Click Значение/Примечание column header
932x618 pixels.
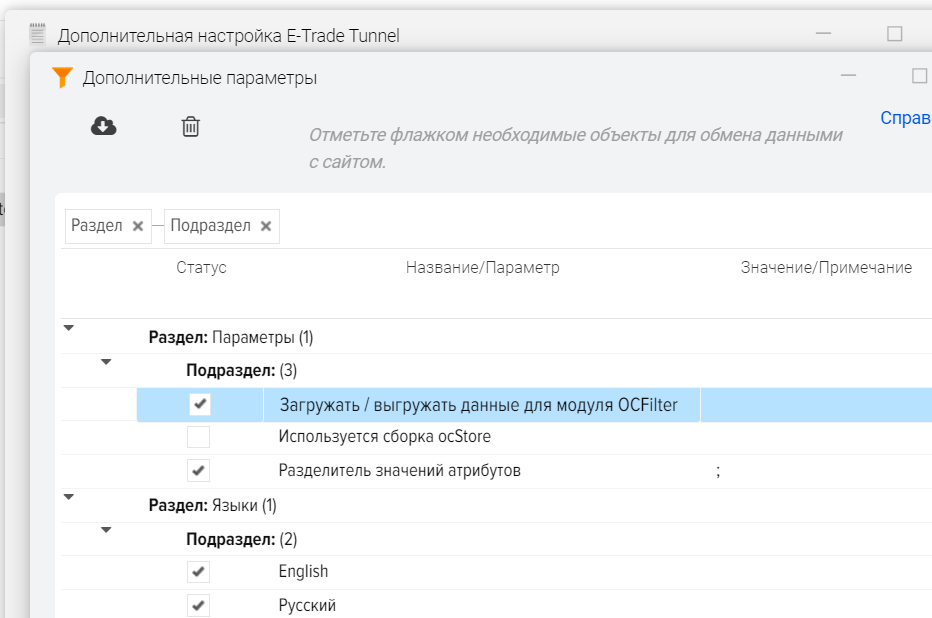pos(825,268)
